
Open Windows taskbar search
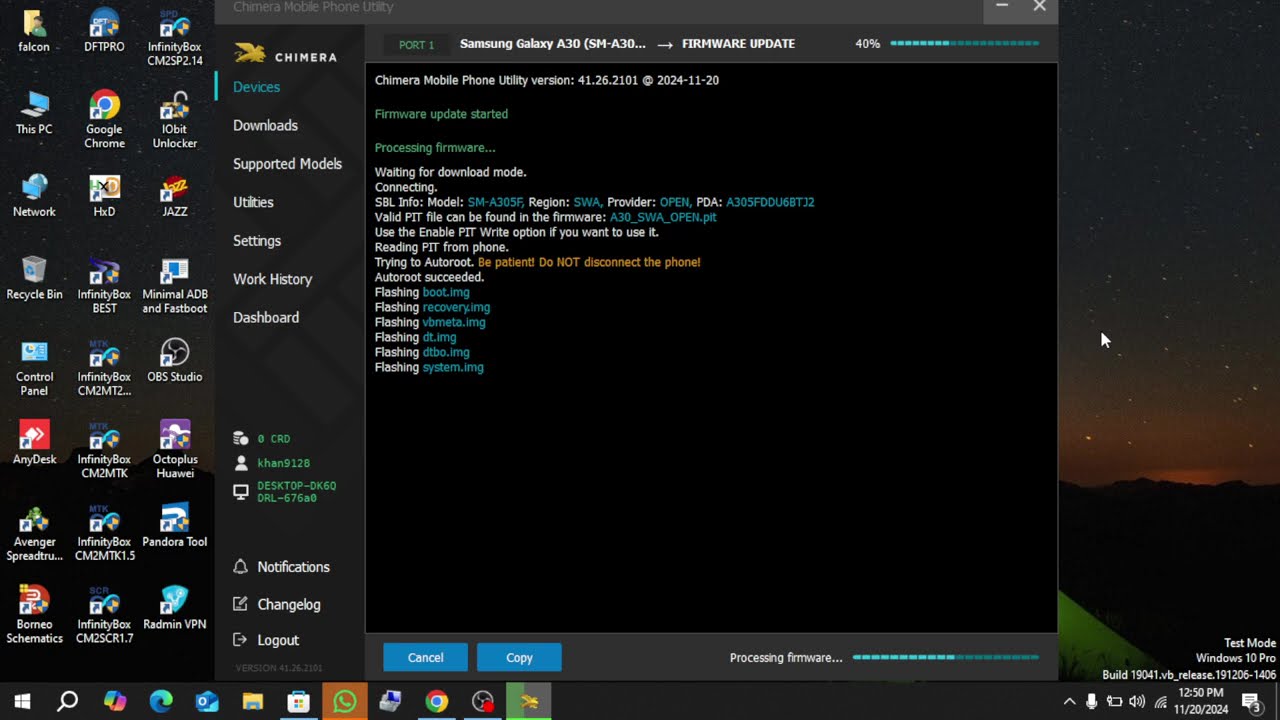click(68, 701)
